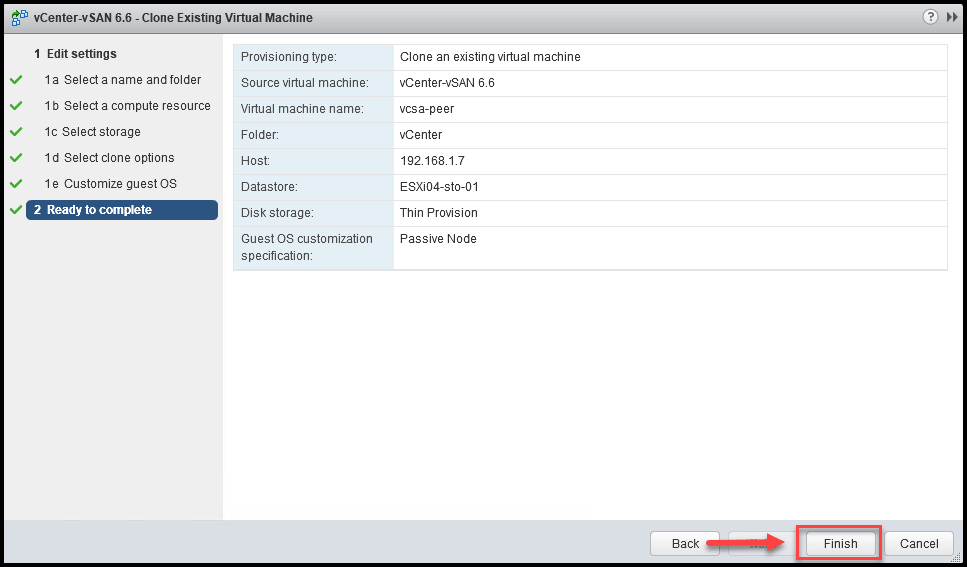Click the 'Virtual machine name:' label
The height and width of the screenshot is (567, 967).
point(302,109)
